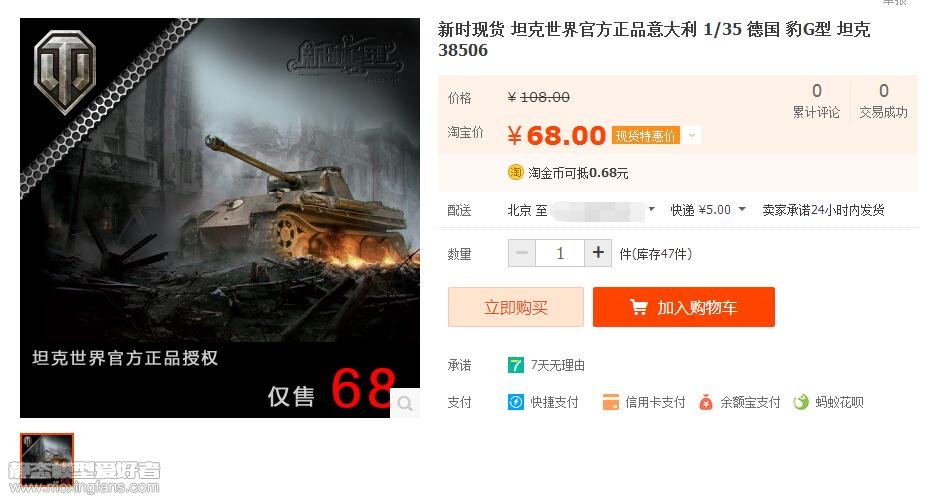Click the Taobao gold coin icon

click(x=515, y=173)
